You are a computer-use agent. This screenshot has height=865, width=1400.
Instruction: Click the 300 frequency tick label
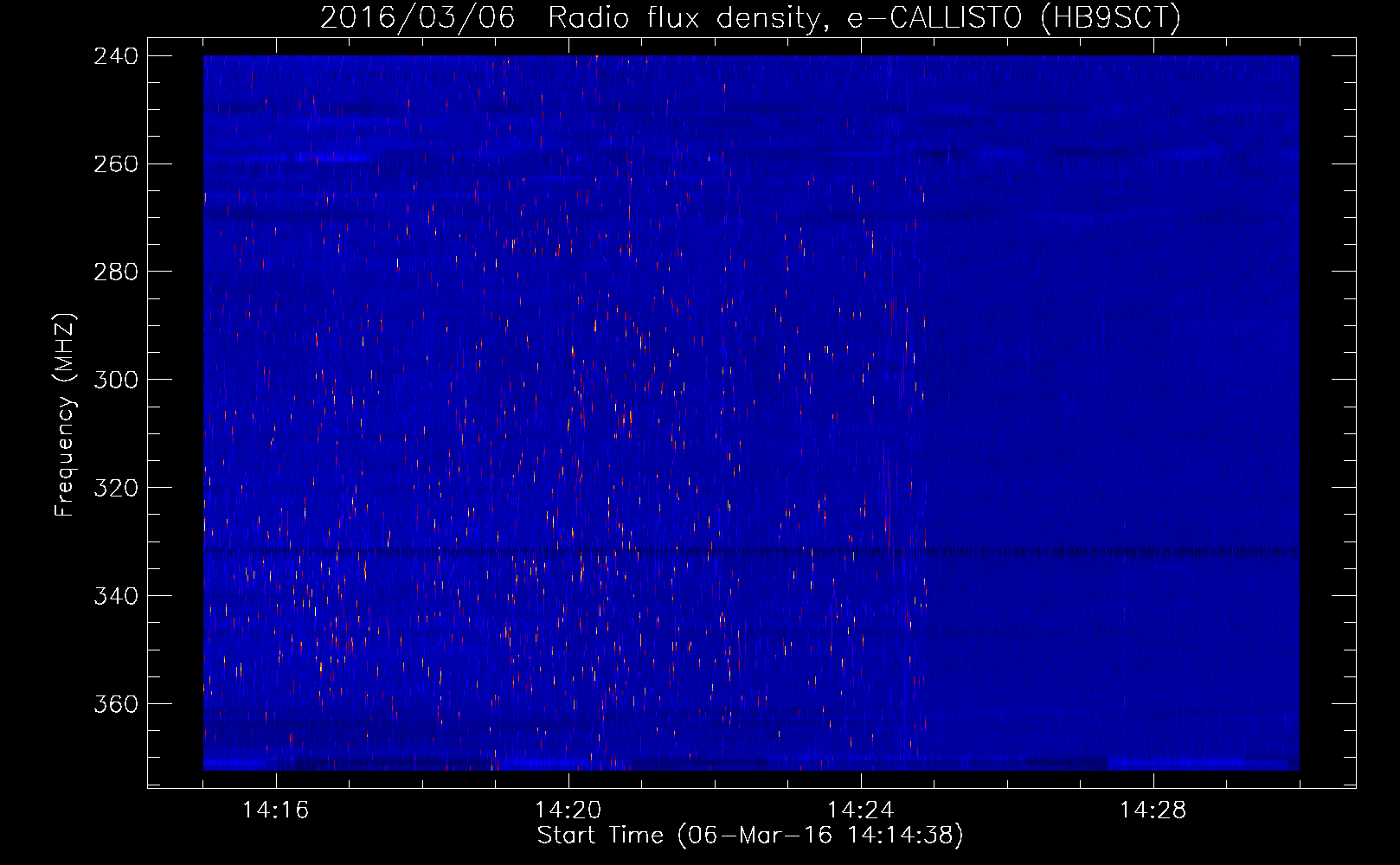point(116,381)
